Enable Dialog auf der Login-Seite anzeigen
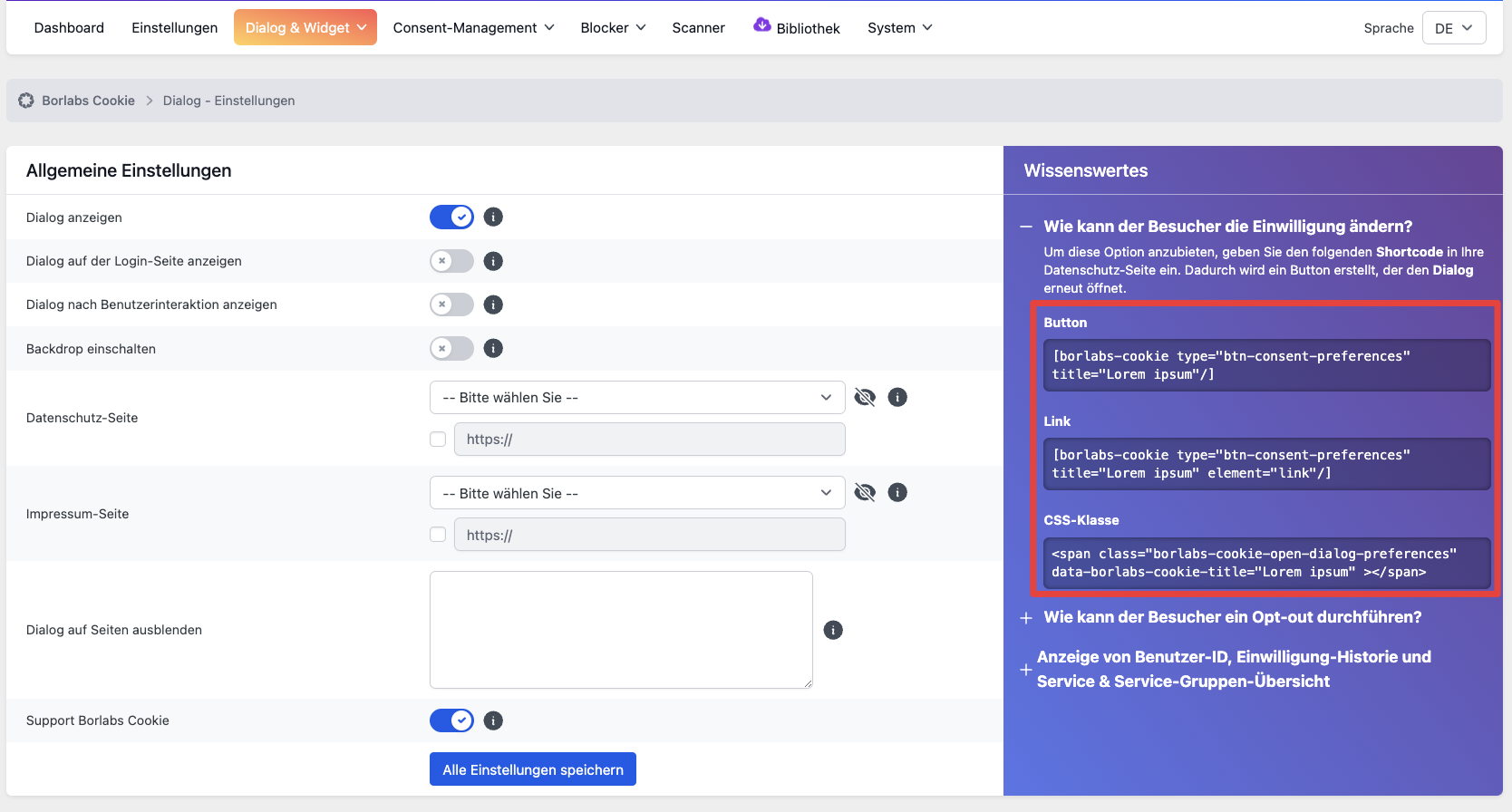 451,261
